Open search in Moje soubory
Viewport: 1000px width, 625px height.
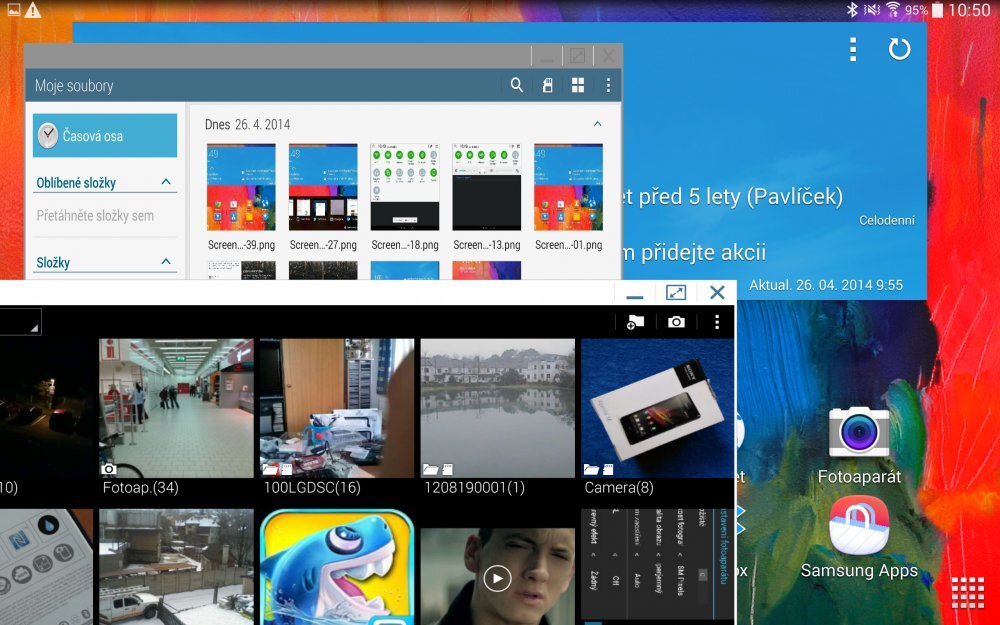(x=516, y=85)
